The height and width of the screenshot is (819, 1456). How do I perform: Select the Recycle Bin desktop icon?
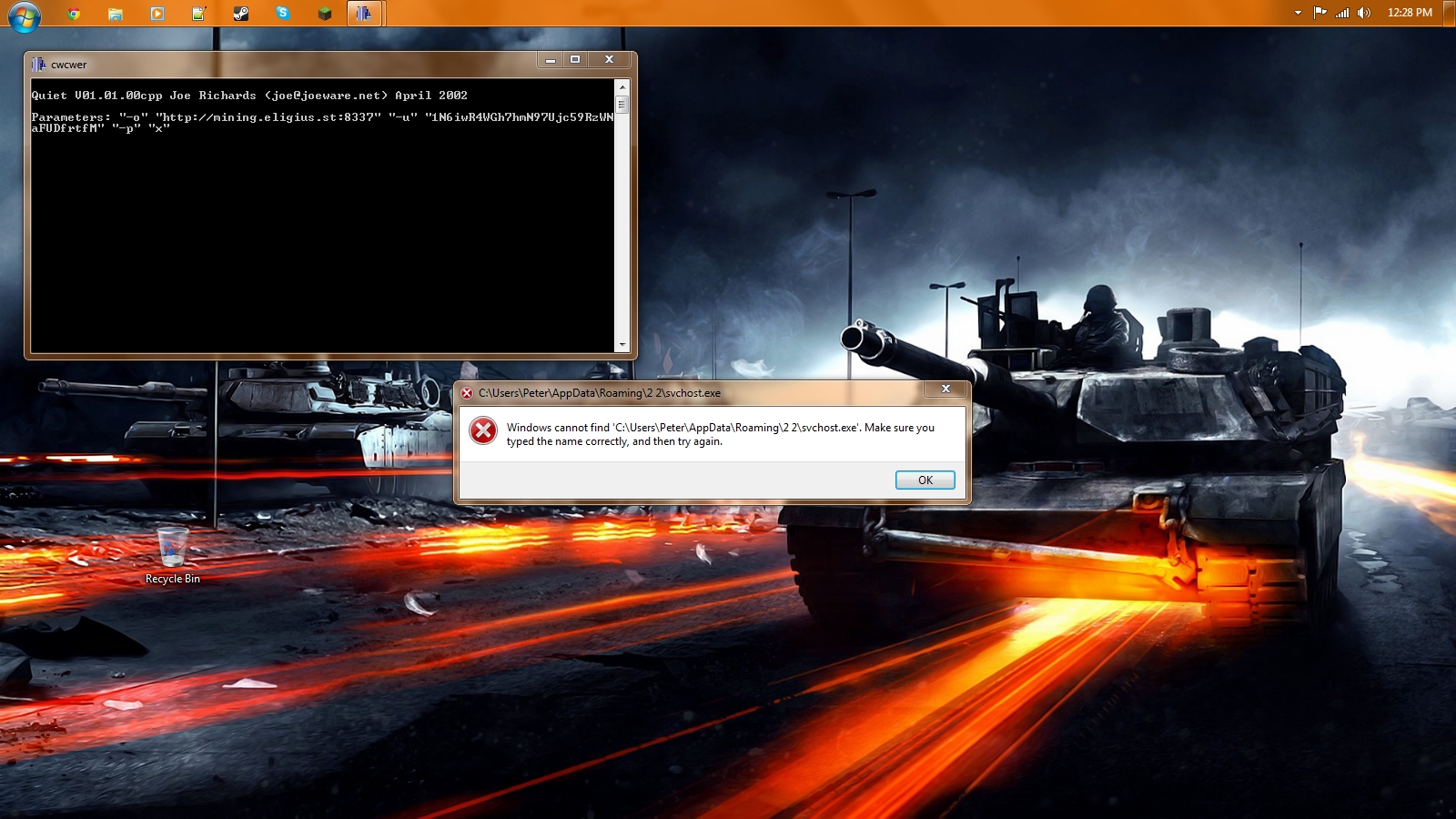pos(172,555)
